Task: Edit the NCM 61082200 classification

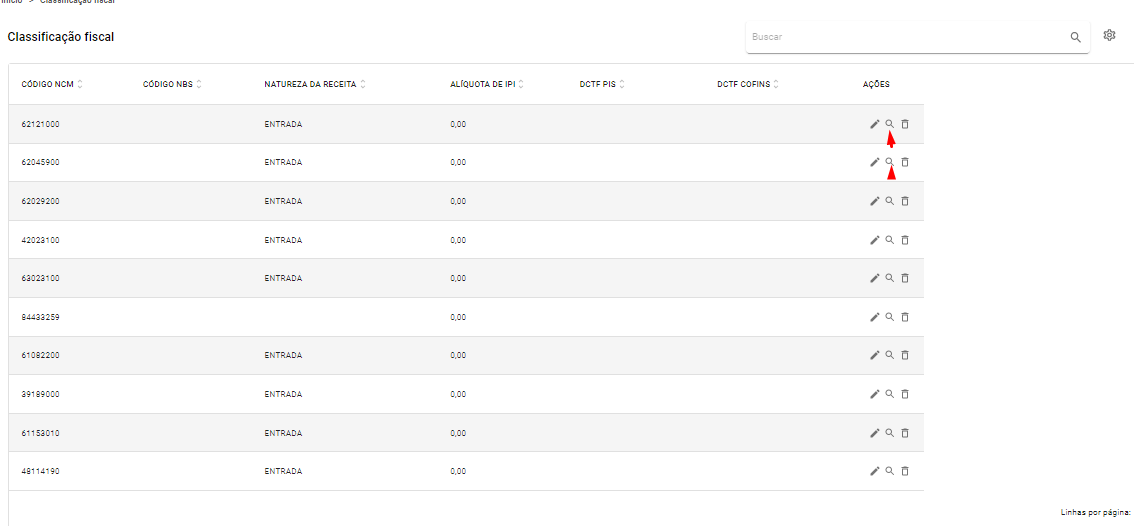Action: [874, 355]
